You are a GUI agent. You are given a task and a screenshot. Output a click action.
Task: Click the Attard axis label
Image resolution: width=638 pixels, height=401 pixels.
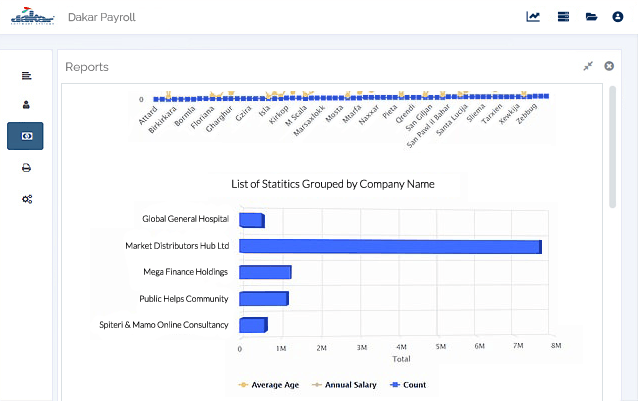pos(148,116)
